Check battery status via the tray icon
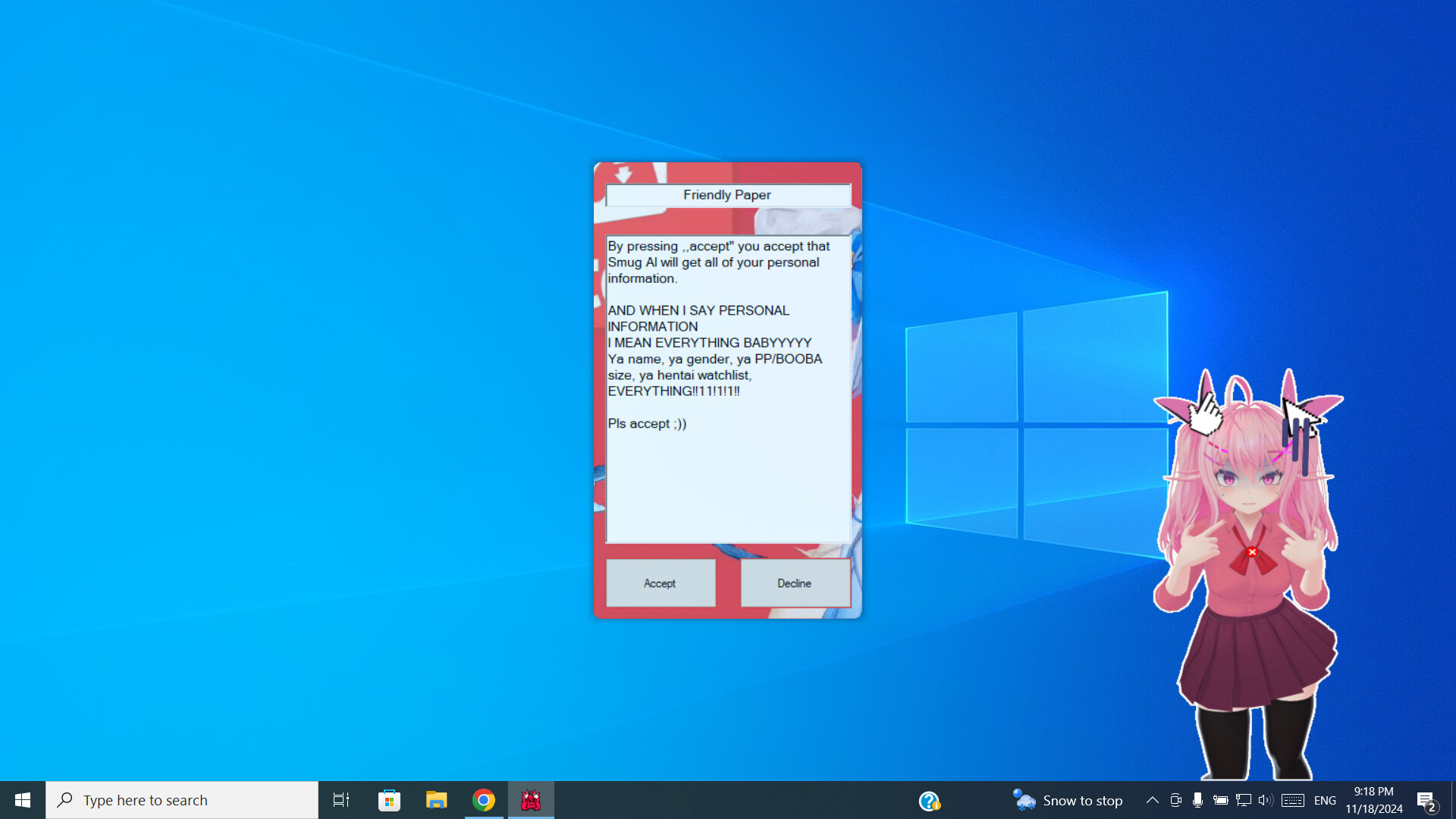Image resolution: width=1456 pixels, height=819 pixels. point(1220,799)
